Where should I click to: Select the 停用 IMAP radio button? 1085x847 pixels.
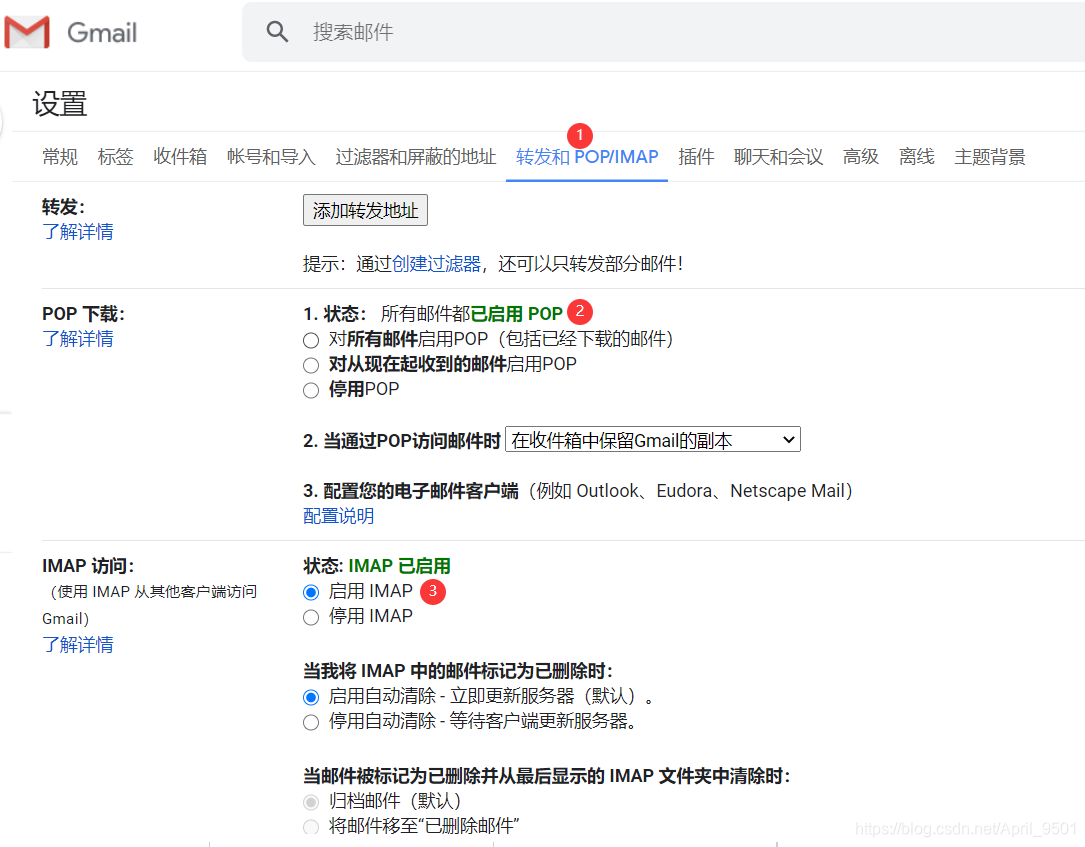311,617
